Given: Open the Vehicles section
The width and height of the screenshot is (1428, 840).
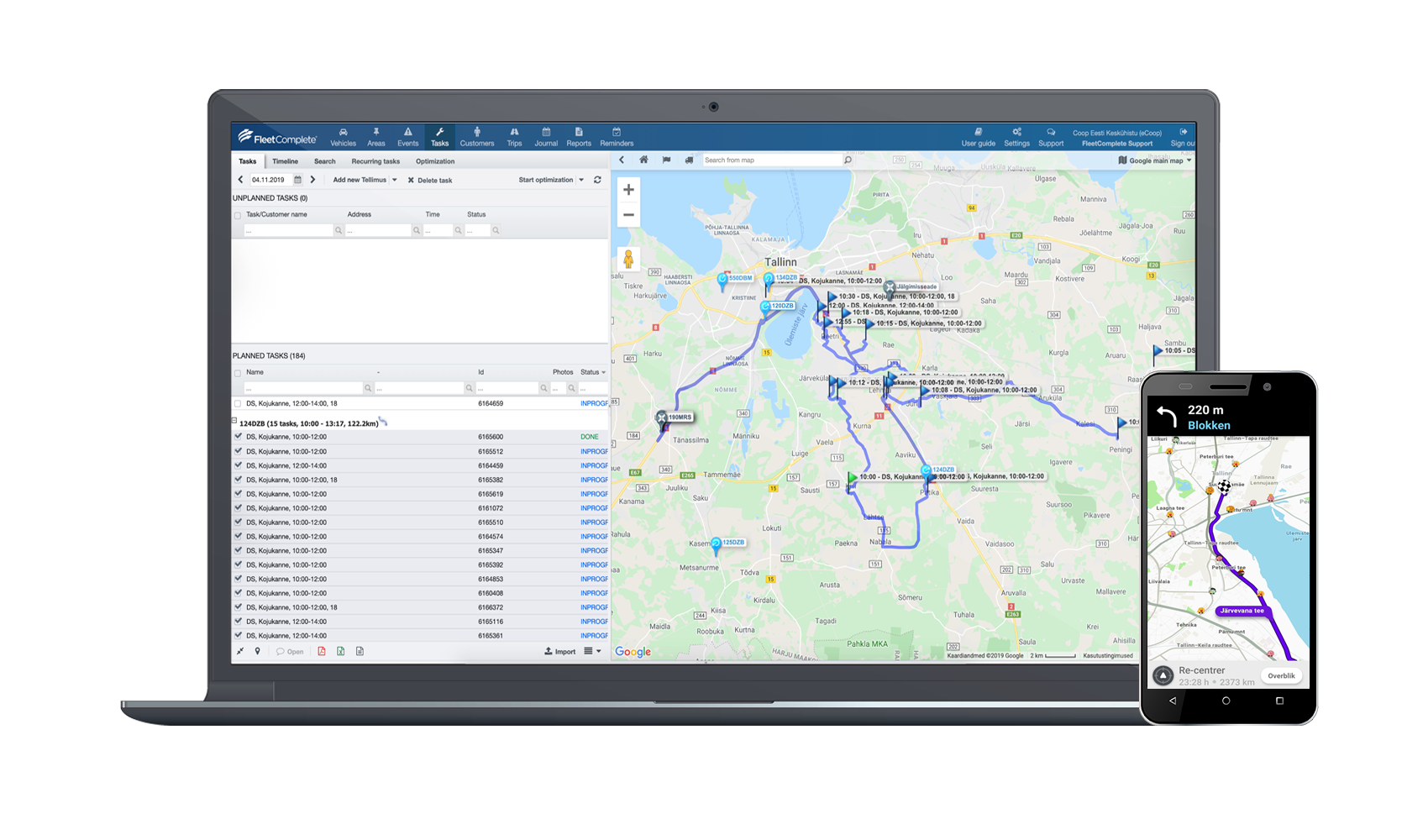Looking at the screenshot, I should tap(343, 137).
